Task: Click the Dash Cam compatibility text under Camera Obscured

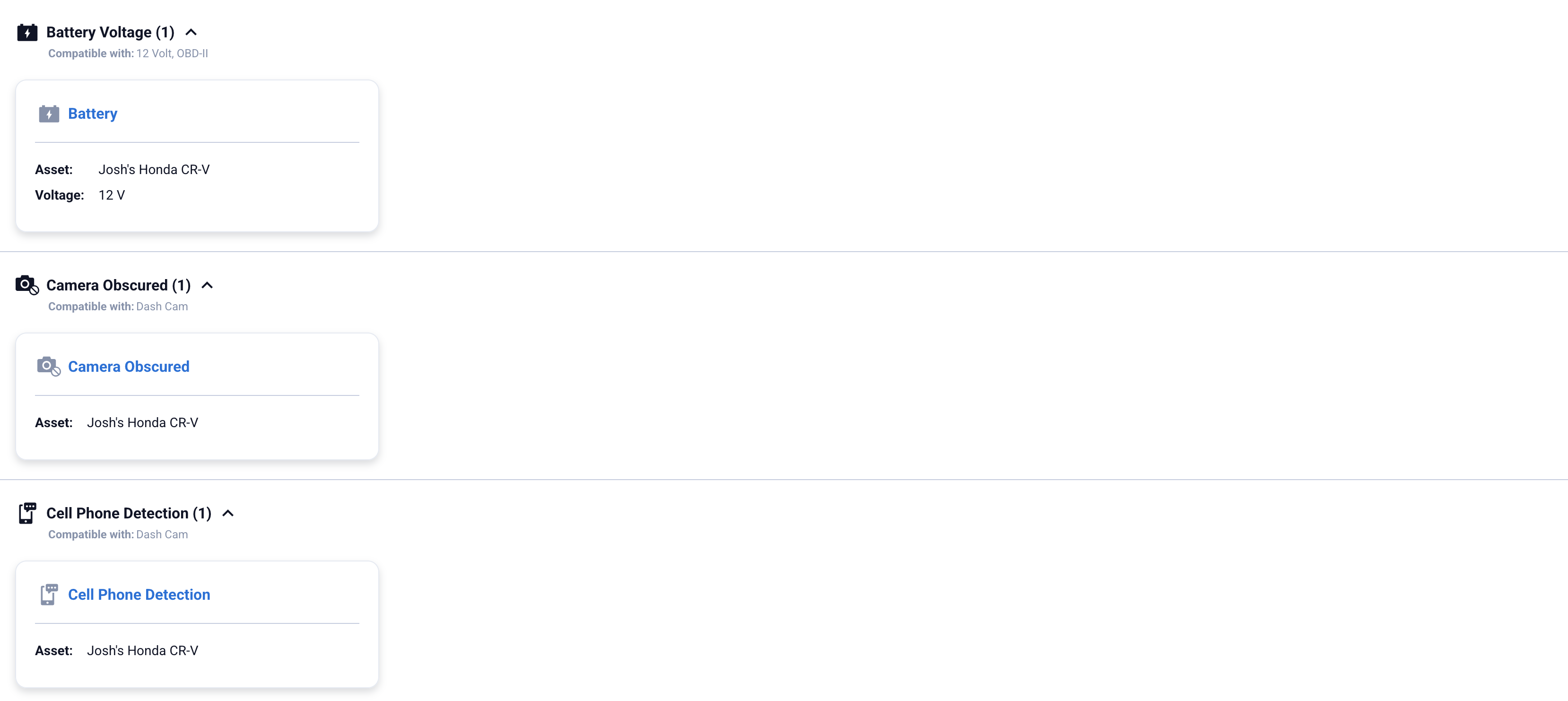Action: [x=163, y=307]
